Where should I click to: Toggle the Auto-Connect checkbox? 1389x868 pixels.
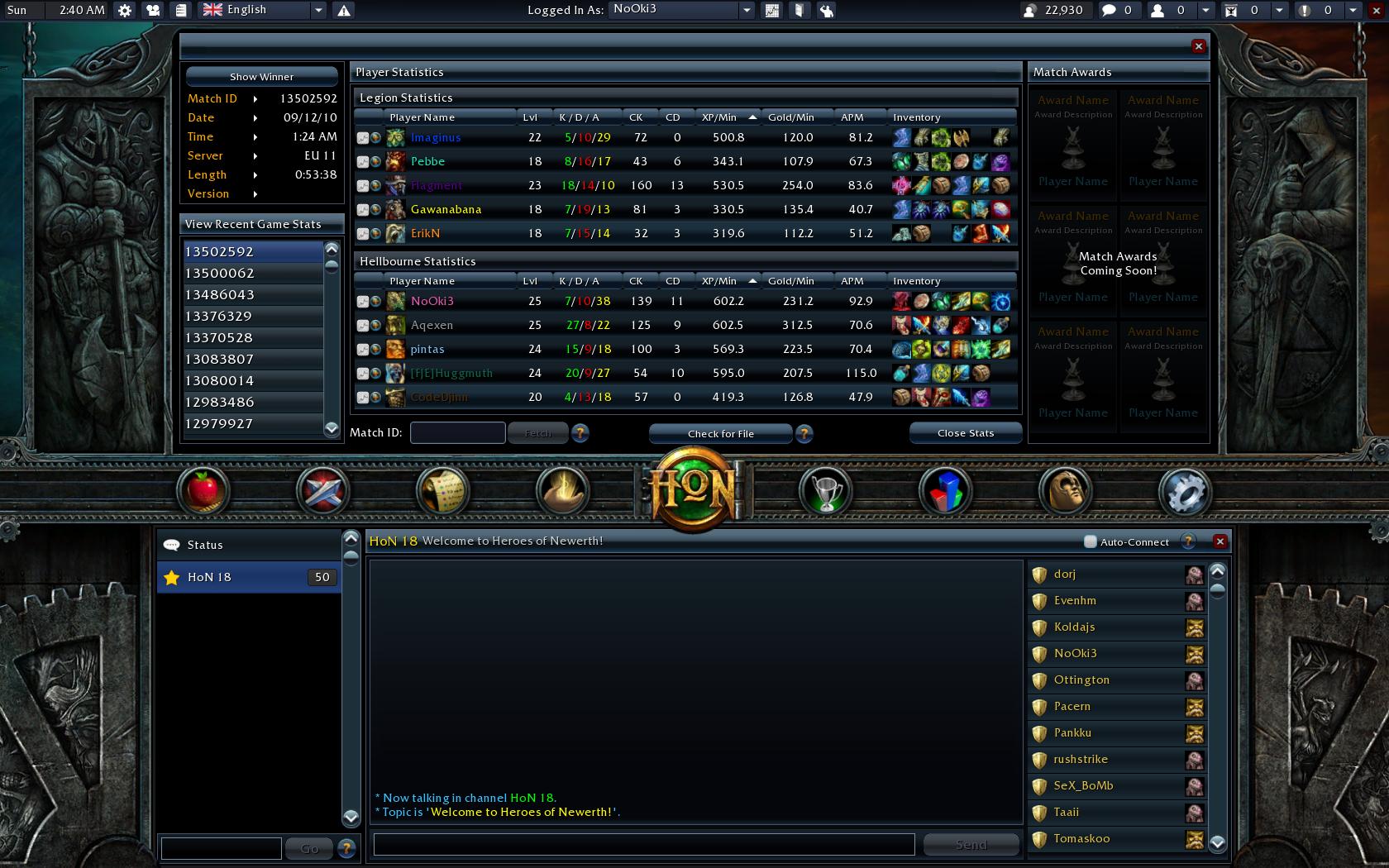pos(1090,542)
